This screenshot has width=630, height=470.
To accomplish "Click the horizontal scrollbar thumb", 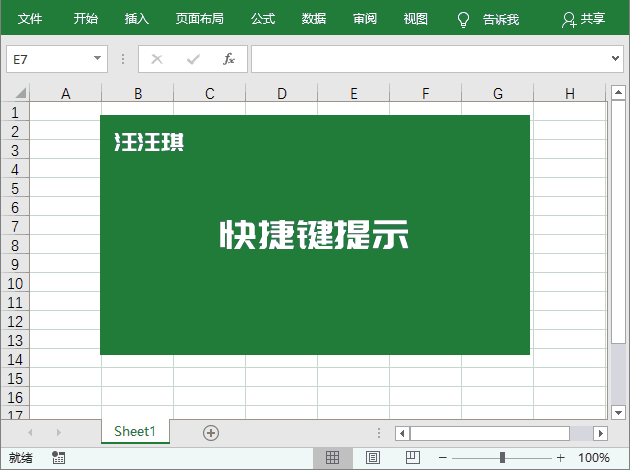I will pyautogui.click(x=490, y=433).
